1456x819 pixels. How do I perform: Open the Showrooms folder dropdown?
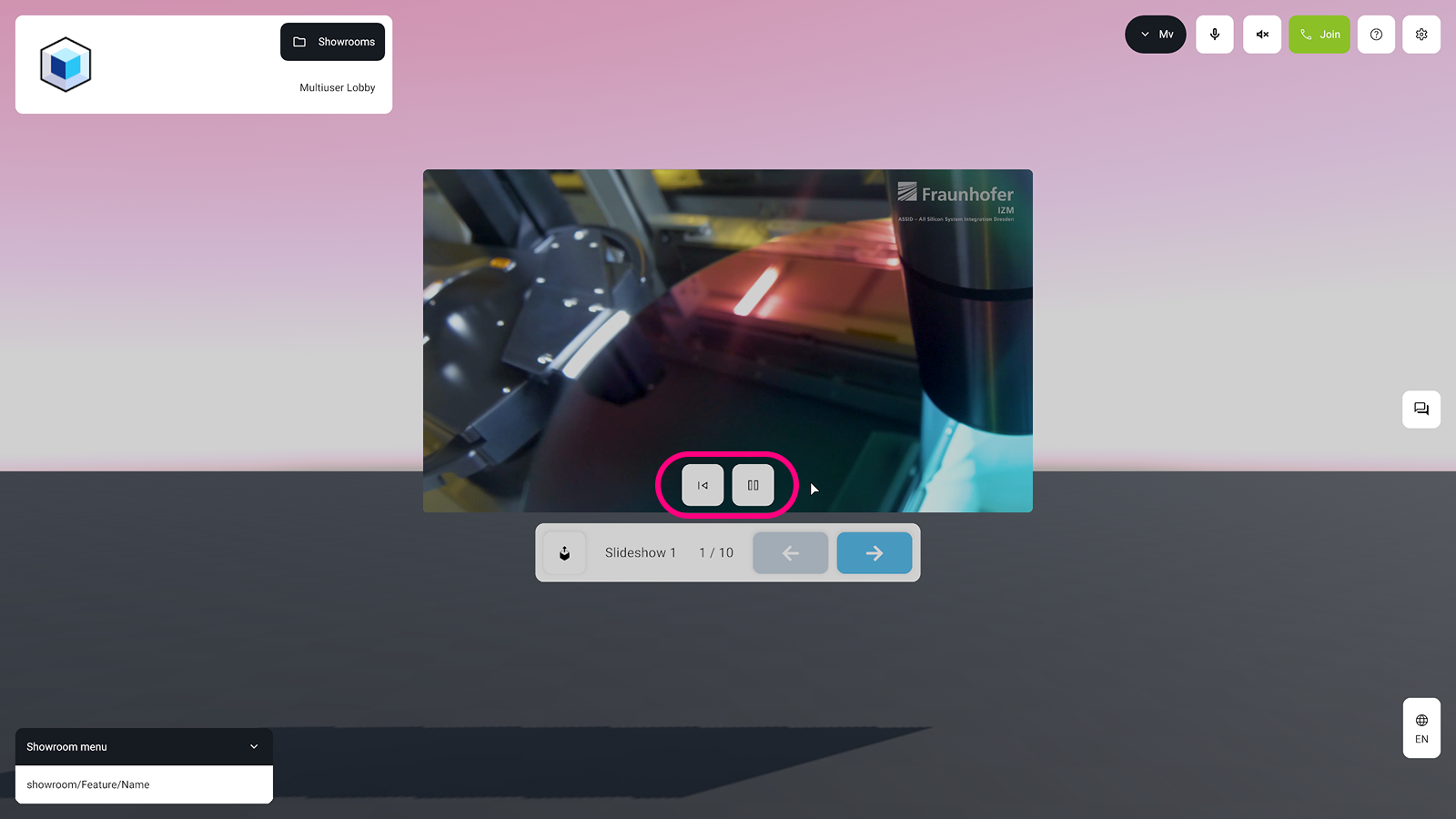point(332,41)
